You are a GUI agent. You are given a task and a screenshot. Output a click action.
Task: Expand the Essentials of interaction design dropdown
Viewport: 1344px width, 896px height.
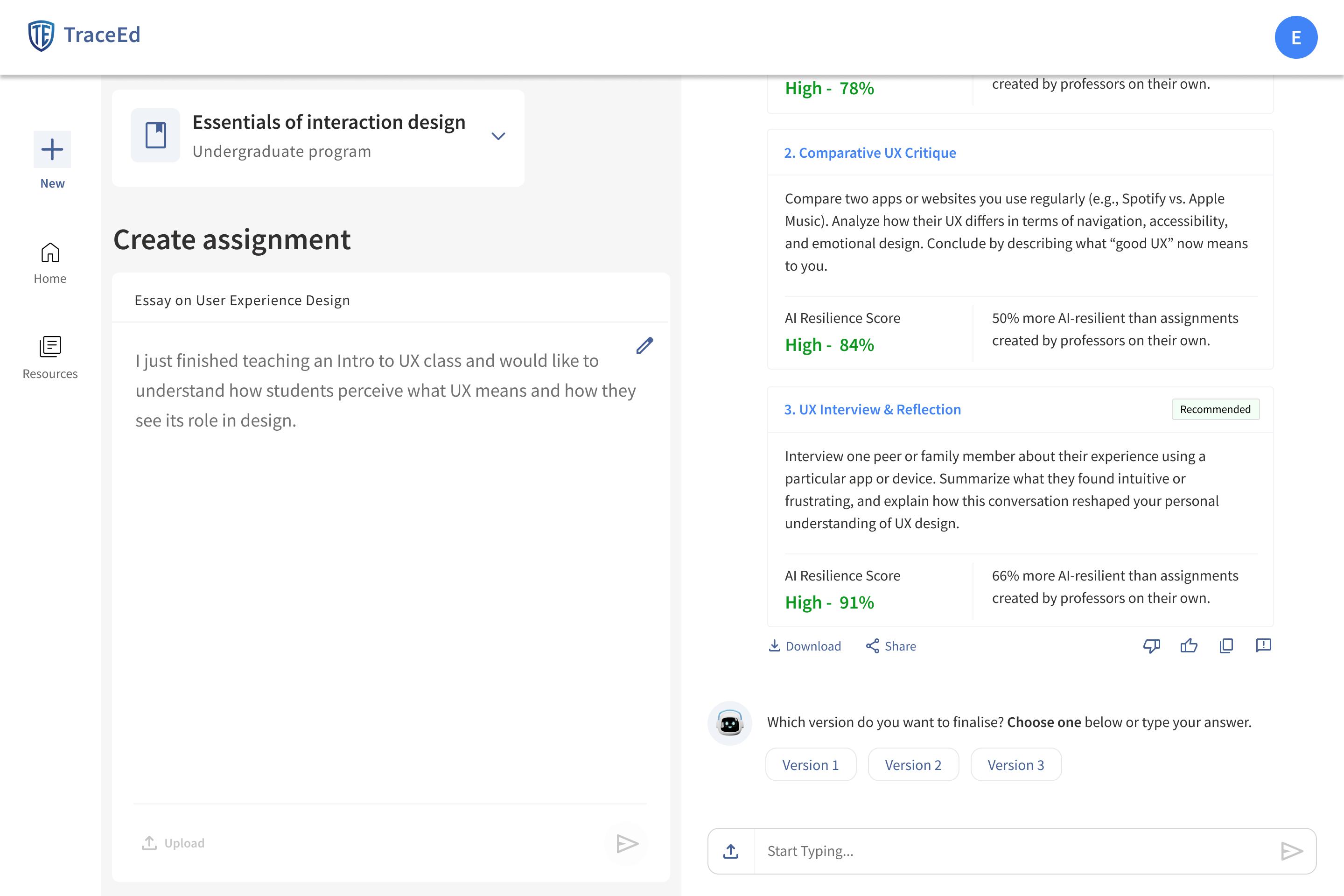pyautogui.click(x=498, y=136)
